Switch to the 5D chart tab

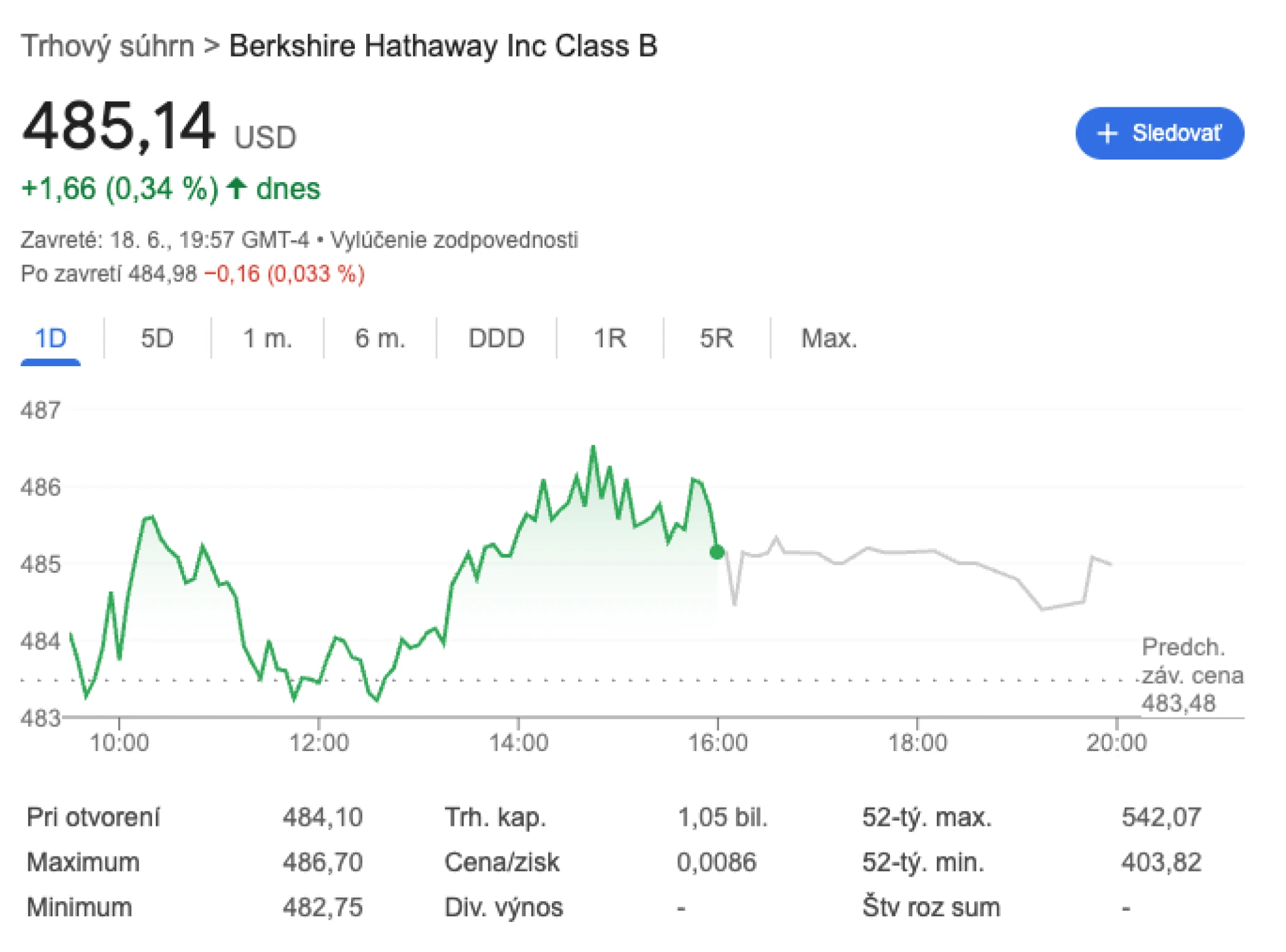(157, 339)
